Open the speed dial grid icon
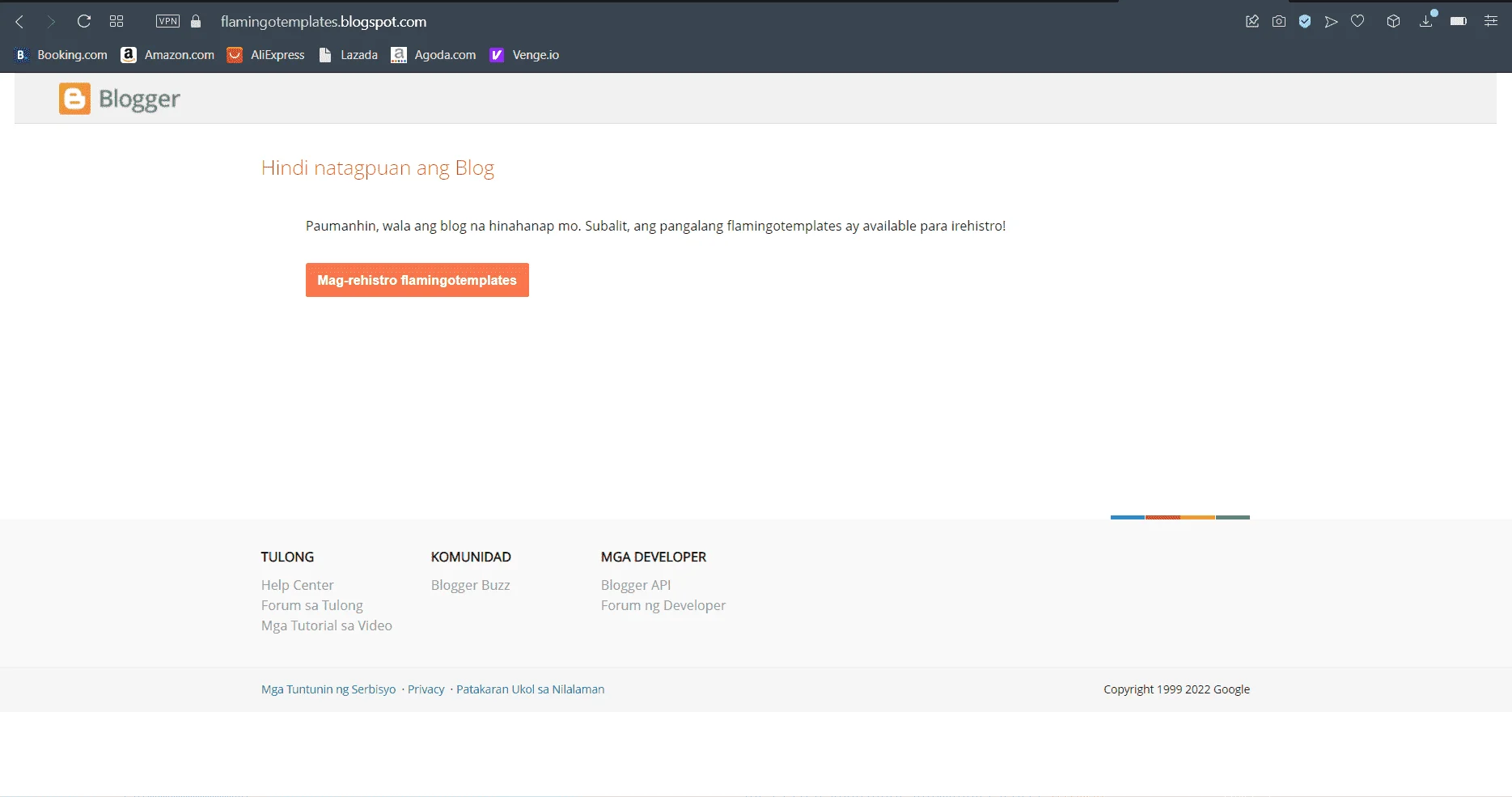 116,22
